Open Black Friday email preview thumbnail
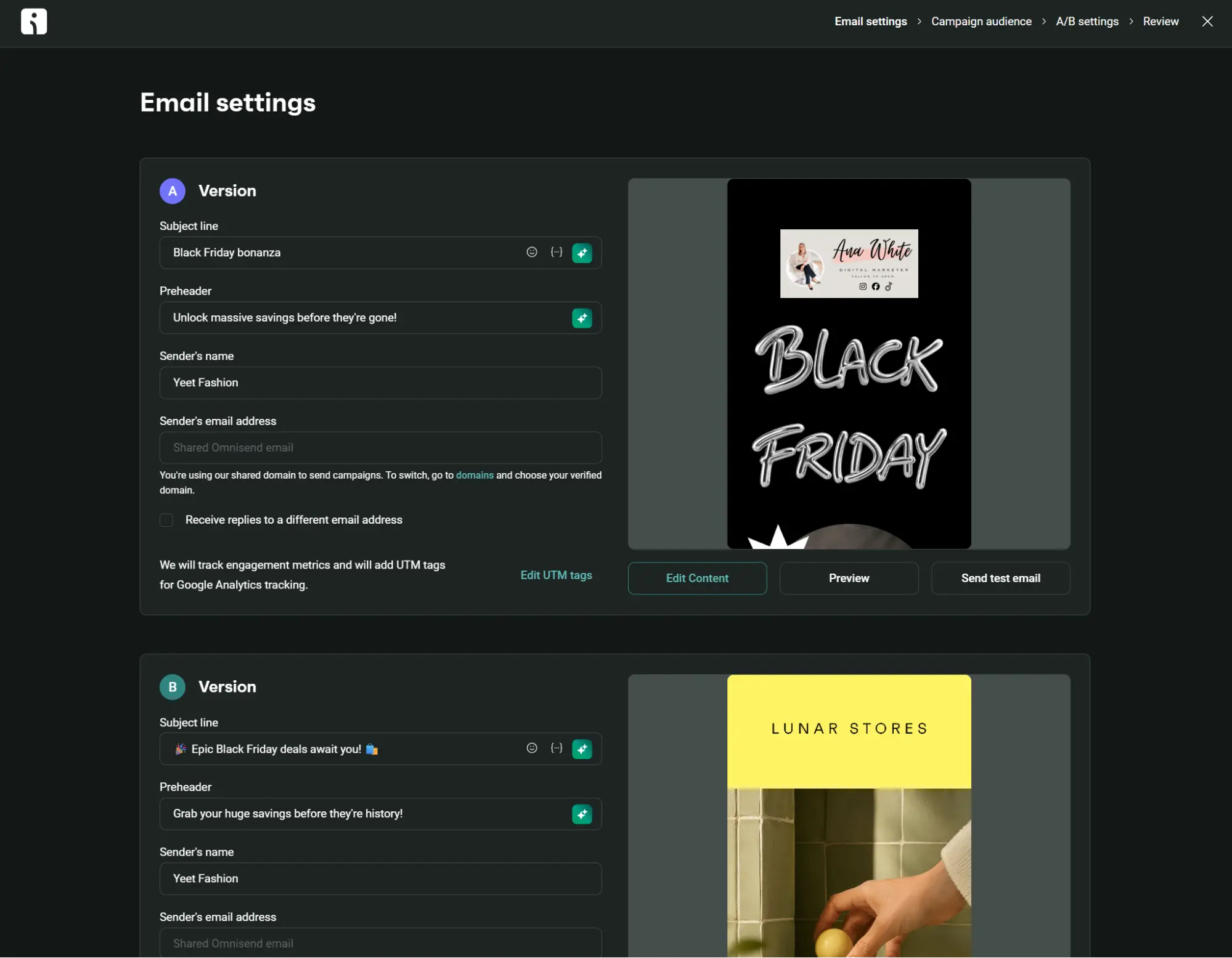The image size is (1232, 958). point(849,363)
